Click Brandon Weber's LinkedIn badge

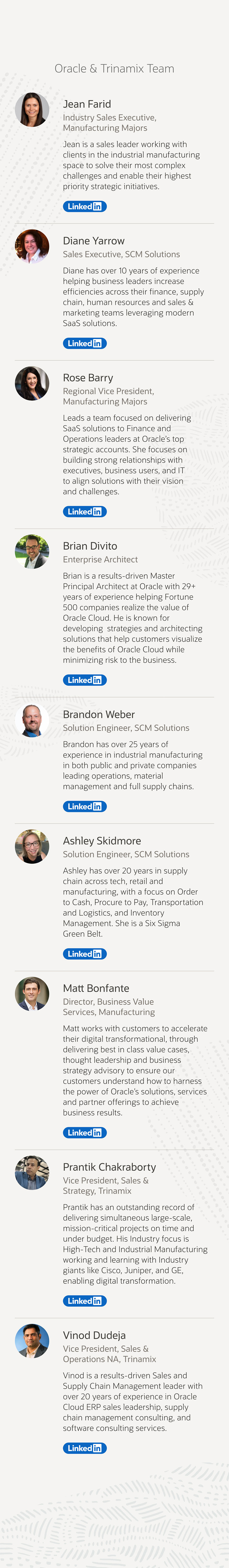[84, 806]
